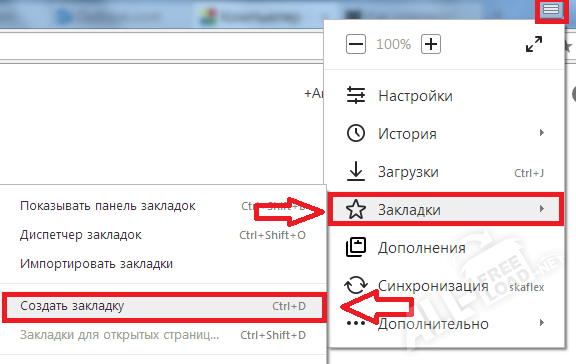Click the 100% zoom level value
The height and width of the screenshot is (364, 576).
393,44
